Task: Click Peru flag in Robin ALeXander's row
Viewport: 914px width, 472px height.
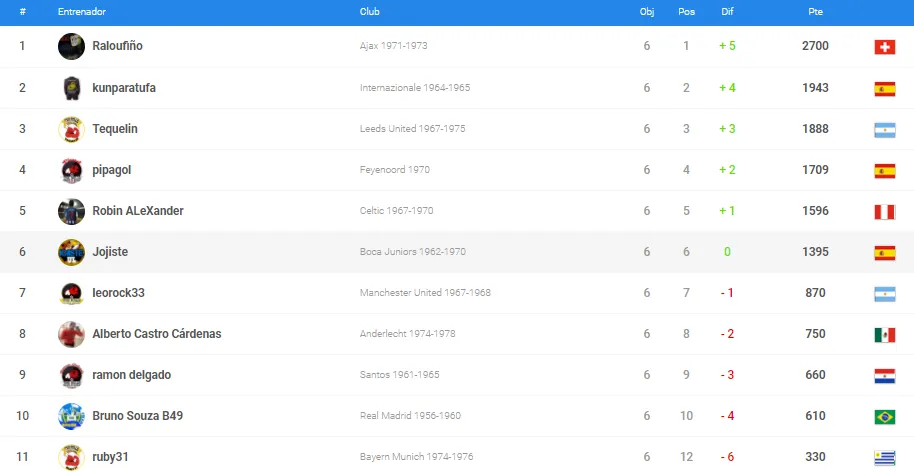Action: [884, 212]
